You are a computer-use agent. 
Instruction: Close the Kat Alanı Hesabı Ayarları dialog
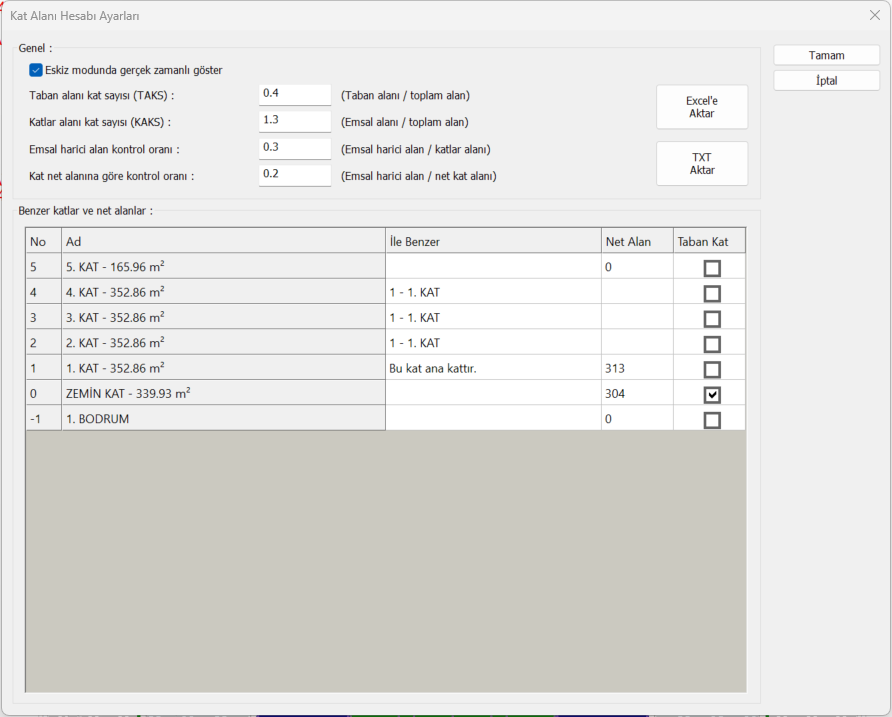[x=874, y=15]
